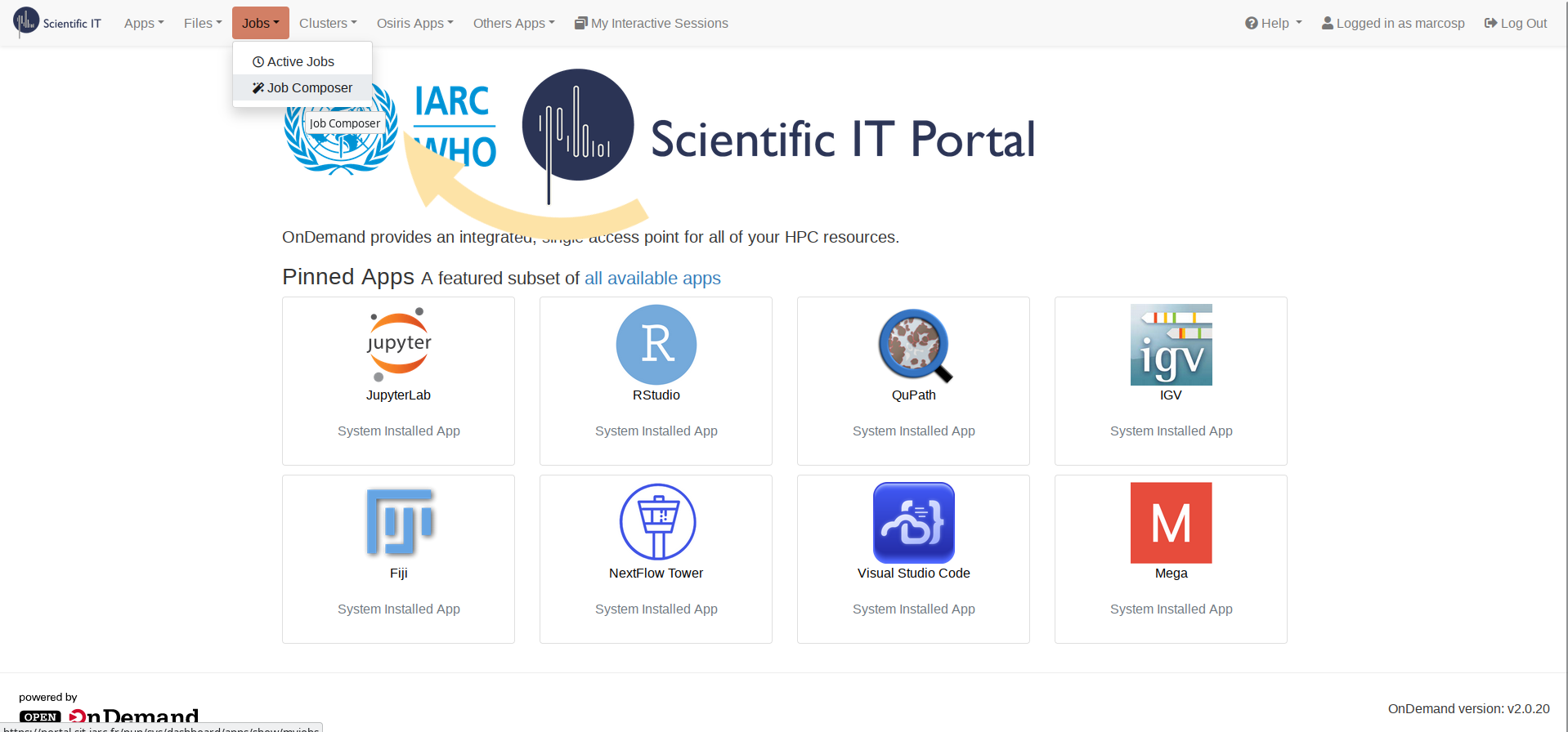Click the Open OnDemand footer logo
This screenshot has width=1568, height=732.
109,716
